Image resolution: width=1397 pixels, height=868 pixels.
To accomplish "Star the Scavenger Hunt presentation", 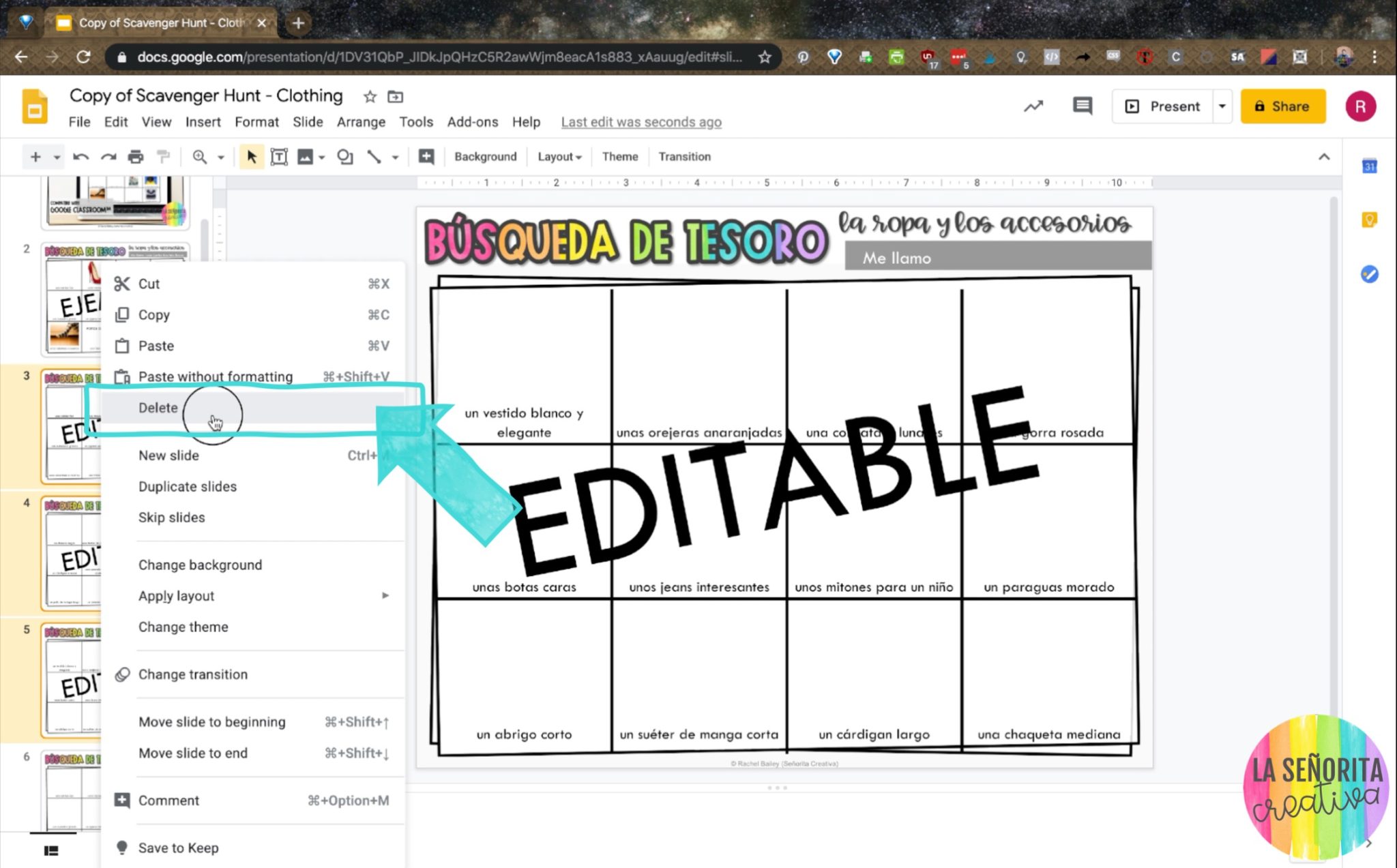I will tap(370, 96).
